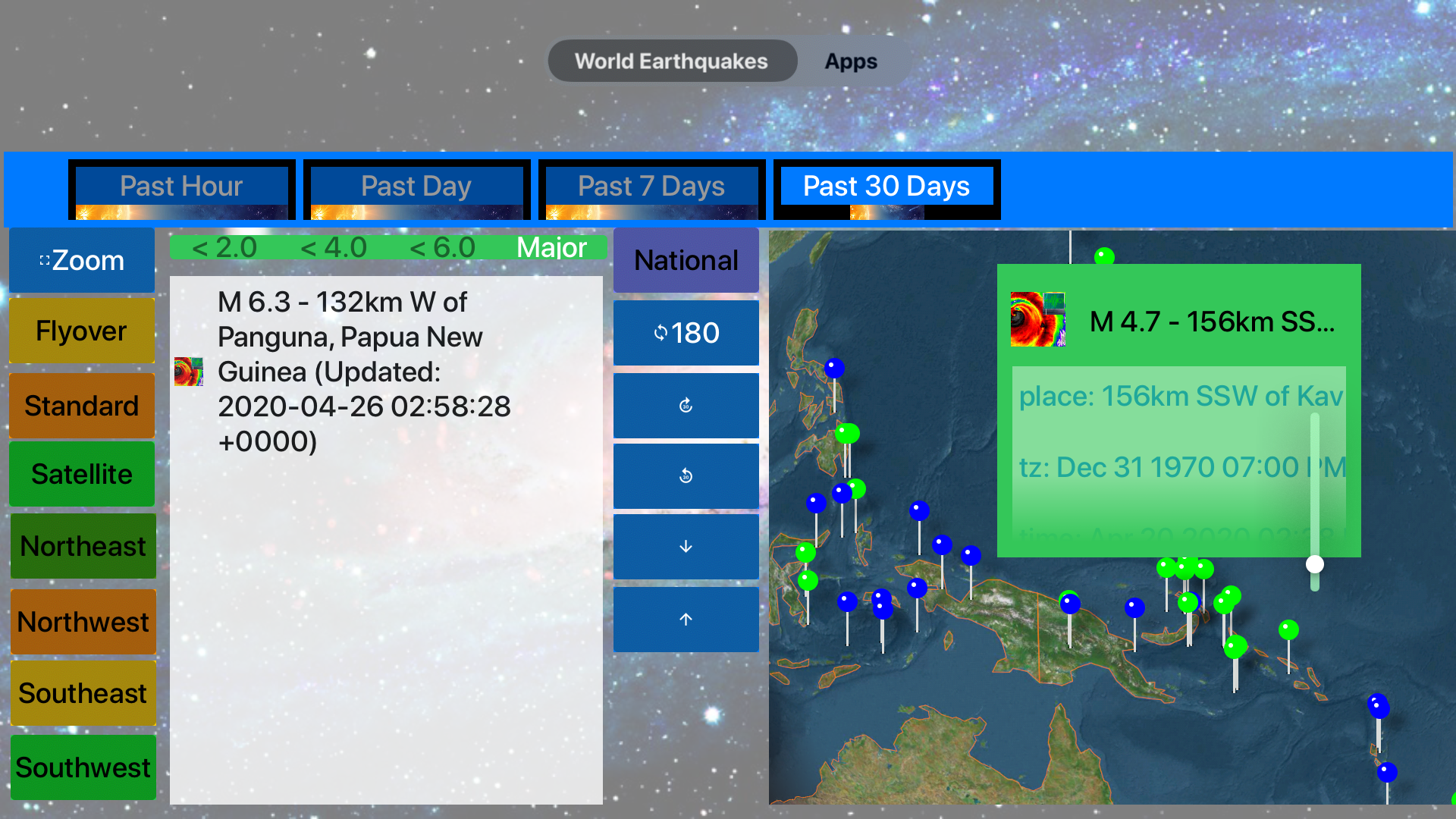1456x819 pixels.
Task: Switch map to Standard view
Action: 82,405
